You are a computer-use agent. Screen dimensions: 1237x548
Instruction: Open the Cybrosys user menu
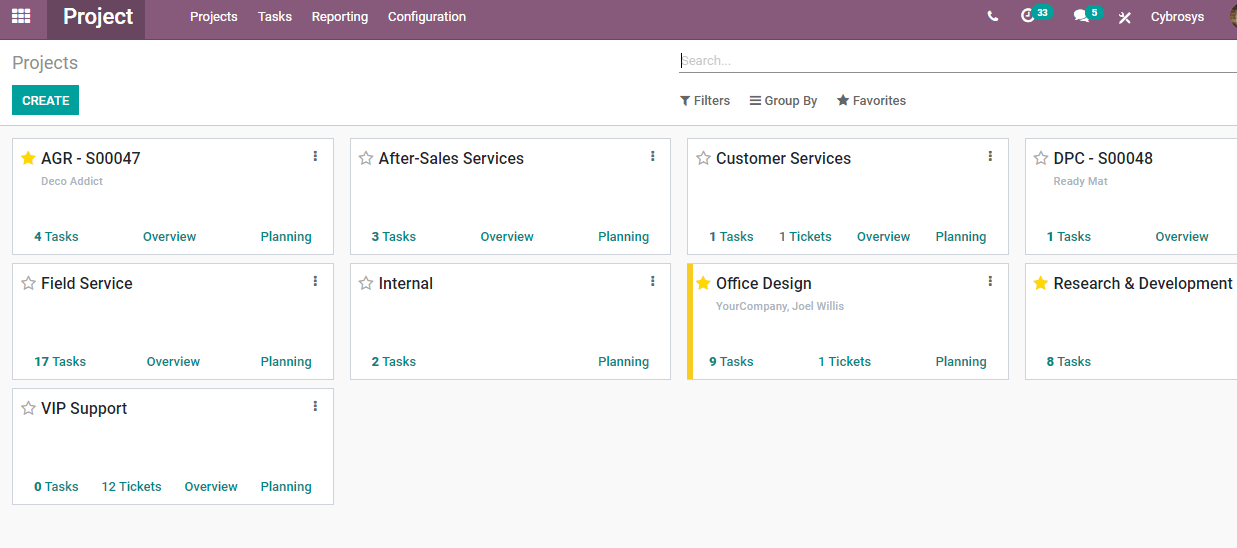(x=1178, y=17)
